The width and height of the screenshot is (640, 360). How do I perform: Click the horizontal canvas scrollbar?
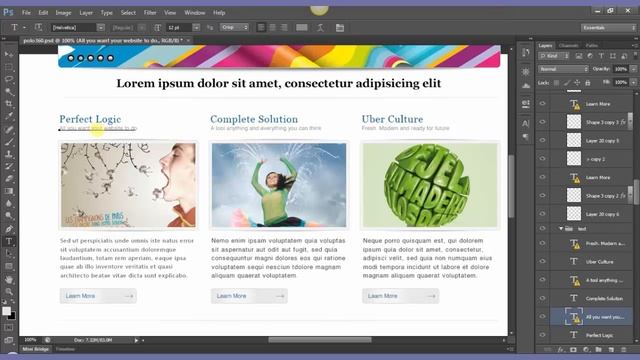pyautogui.click(x=320, y=340)
